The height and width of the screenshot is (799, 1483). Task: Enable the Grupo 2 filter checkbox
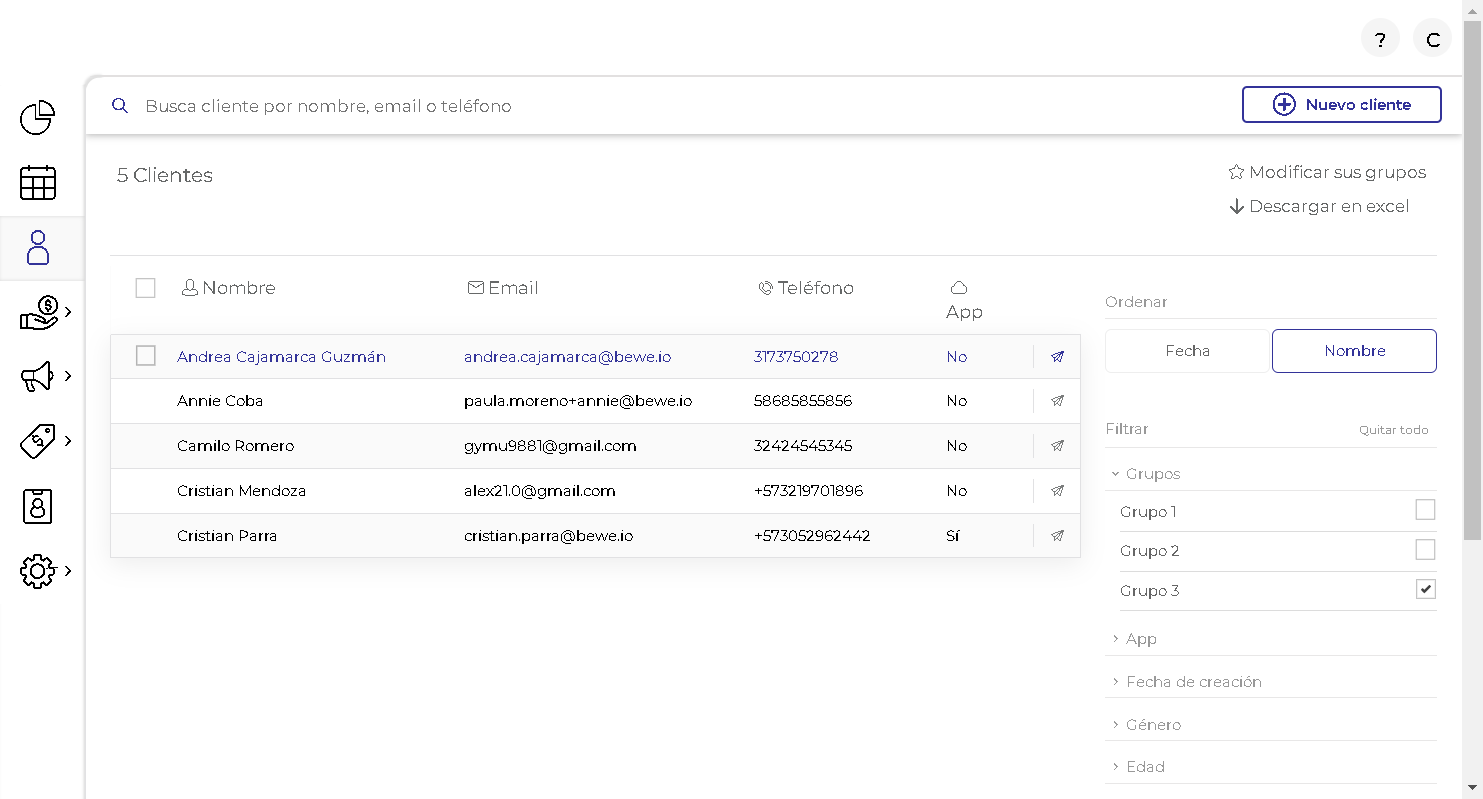1425,549
